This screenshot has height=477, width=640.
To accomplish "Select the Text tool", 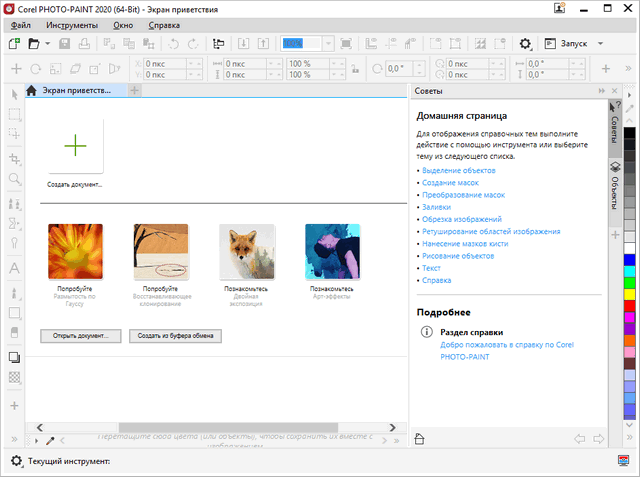I will click(x=14, y=268).
